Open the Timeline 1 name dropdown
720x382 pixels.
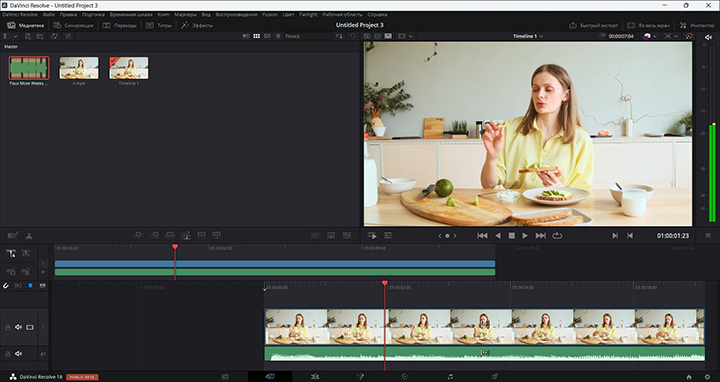528,36
